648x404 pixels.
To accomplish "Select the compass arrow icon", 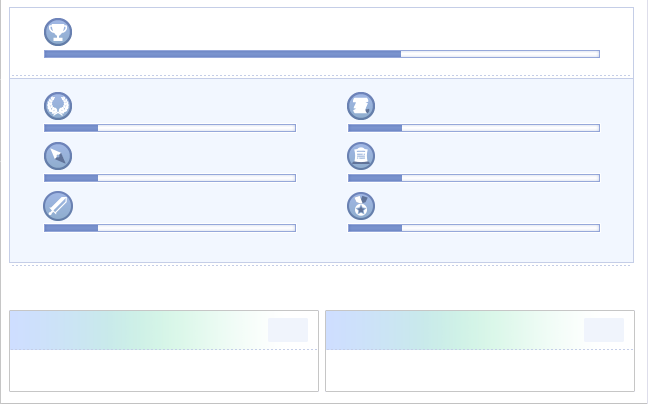I will point(58,156).
